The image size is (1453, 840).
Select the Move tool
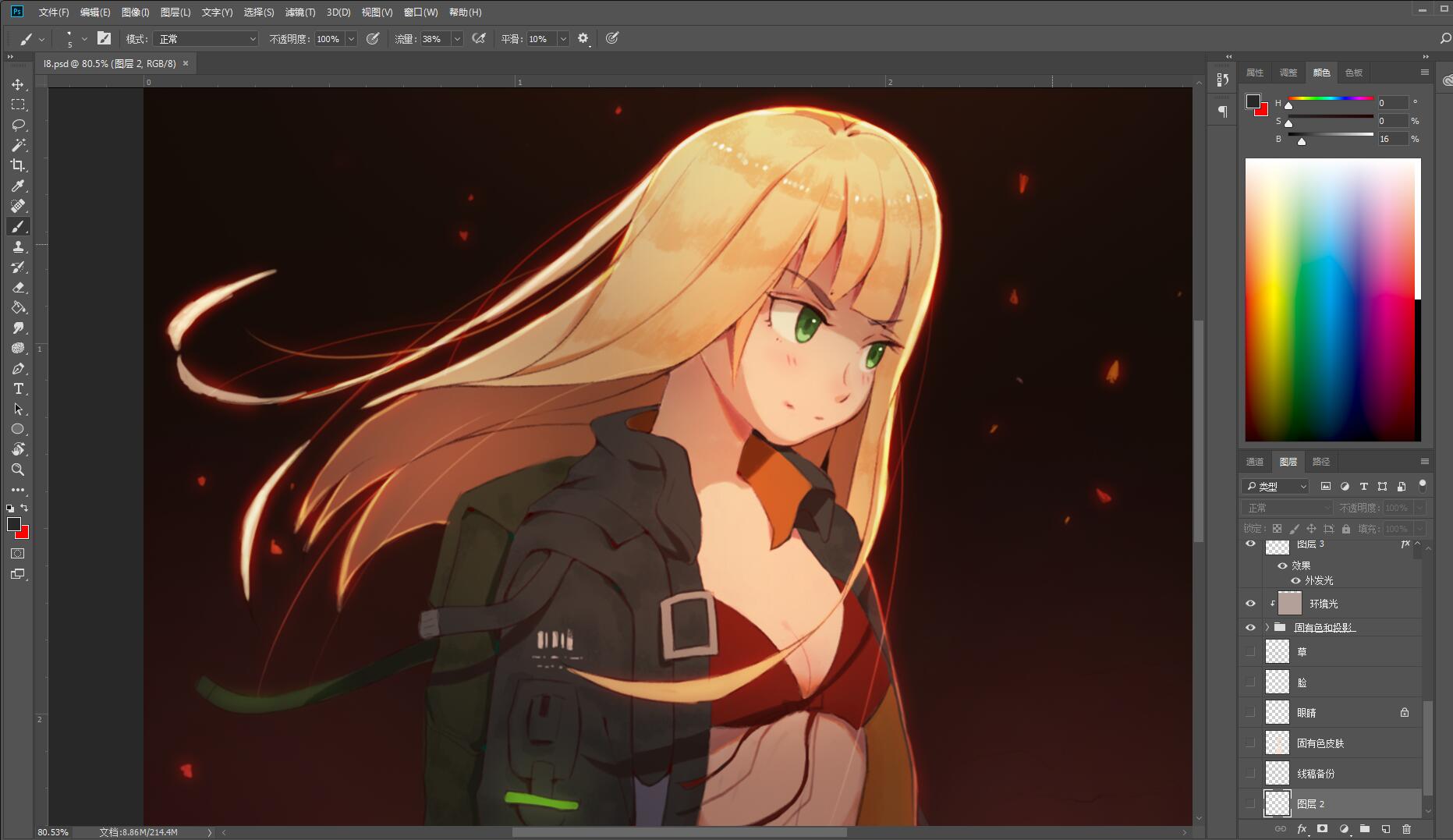coord(18,84)
